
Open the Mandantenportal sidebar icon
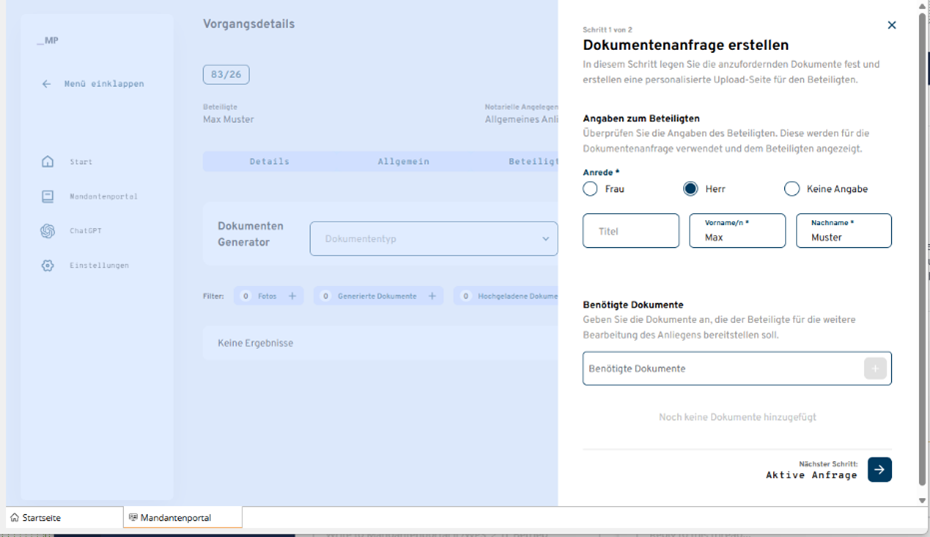pos(47,196)
